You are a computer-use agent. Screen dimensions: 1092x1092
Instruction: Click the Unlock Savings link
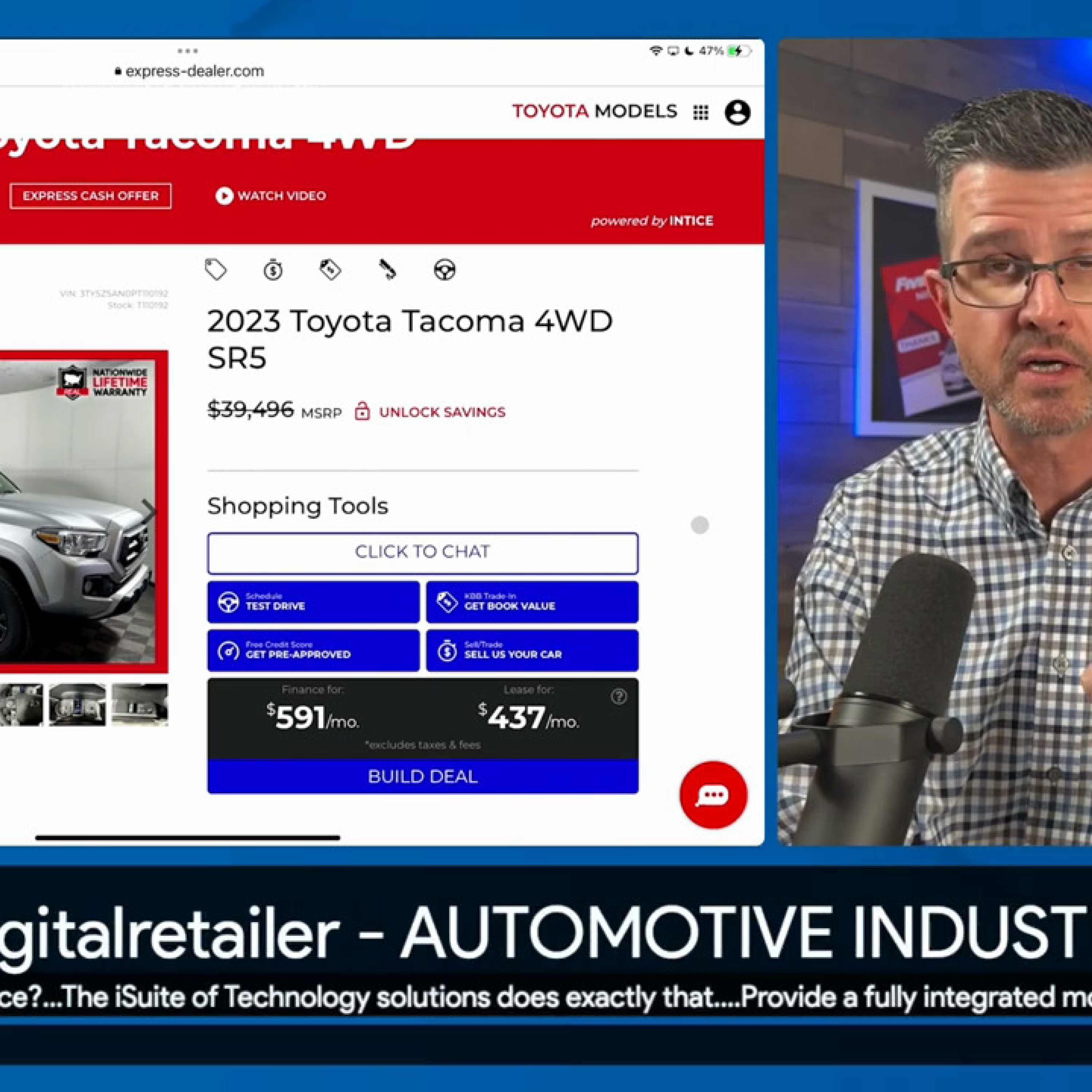pyautogui.click(x=442, y=412)
